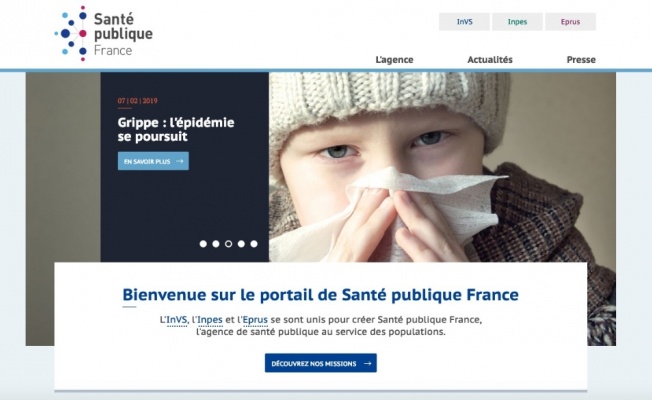The image size is (652, 400).
Task: Click the Découvrez nos missions button
Action: pos(321,363)
